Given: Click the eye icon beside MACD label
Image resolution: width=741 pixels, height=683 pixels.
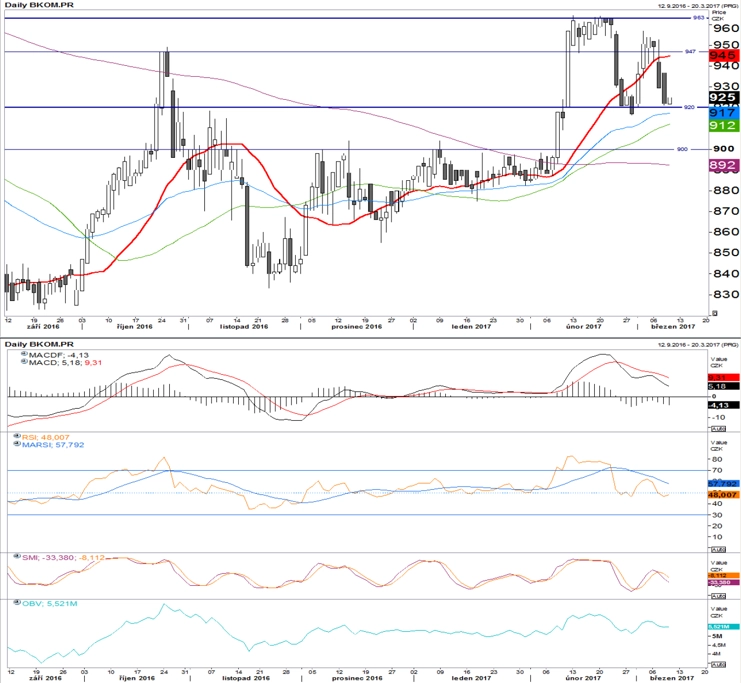Looking at the screenshot, I should coord(24,362).
